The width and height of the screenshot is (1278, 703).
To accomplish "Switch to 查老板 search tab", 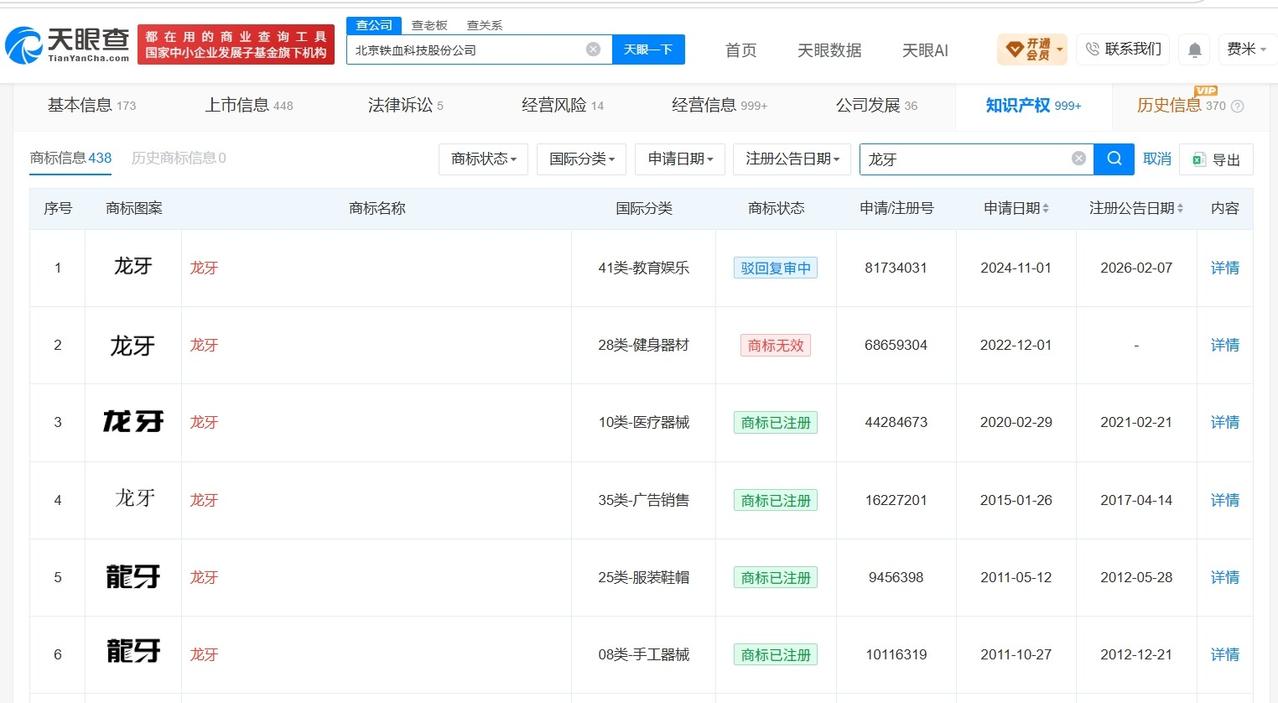I will [x=430, y=25].
